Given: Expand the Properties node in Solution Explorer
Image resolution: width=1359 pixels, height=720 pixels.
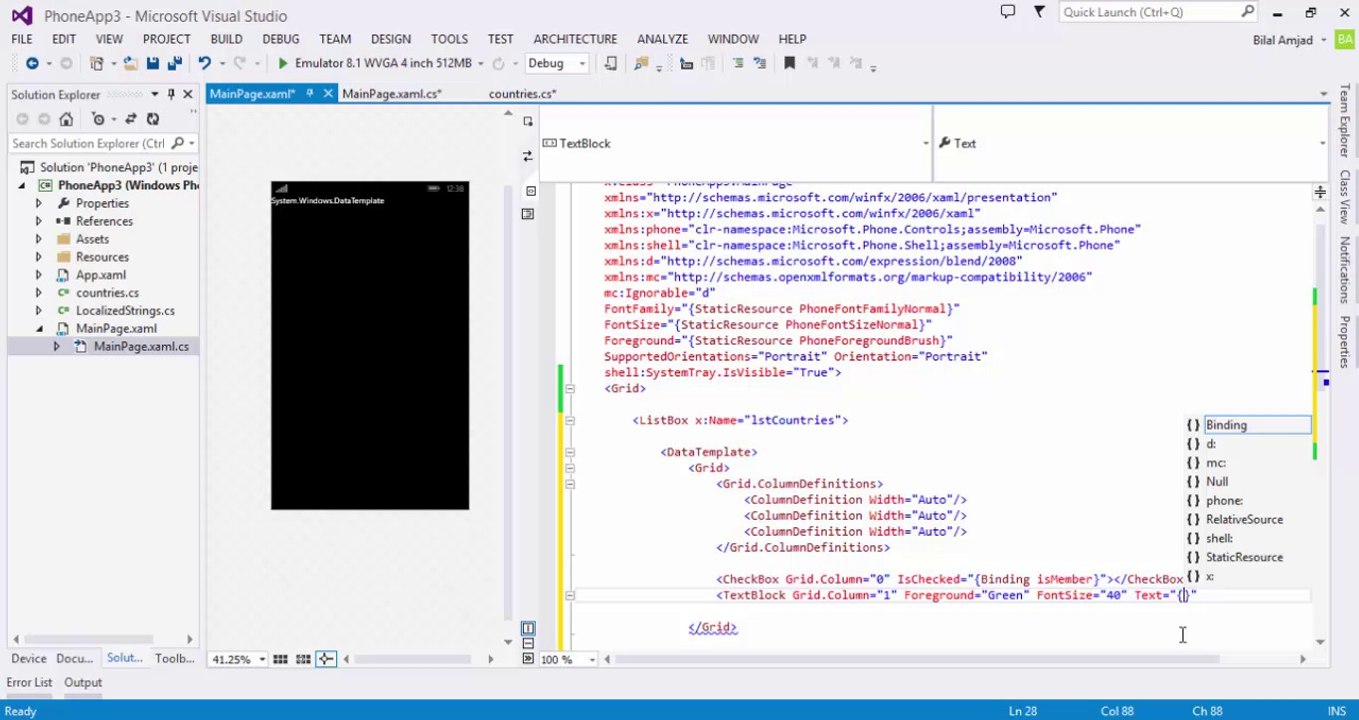Looking at the screenshot, I should click(39, 203).
